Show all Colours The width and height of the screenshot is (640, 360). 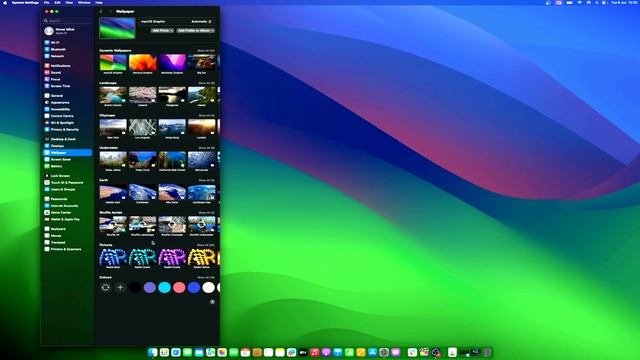206,278
